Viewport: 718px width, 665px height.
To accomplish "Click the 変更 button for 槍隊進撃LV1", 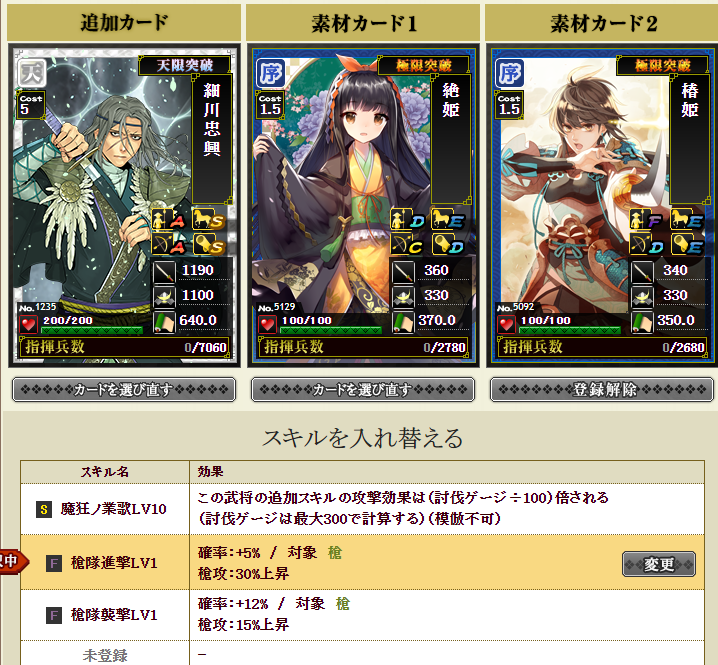I will coord(659,564).
